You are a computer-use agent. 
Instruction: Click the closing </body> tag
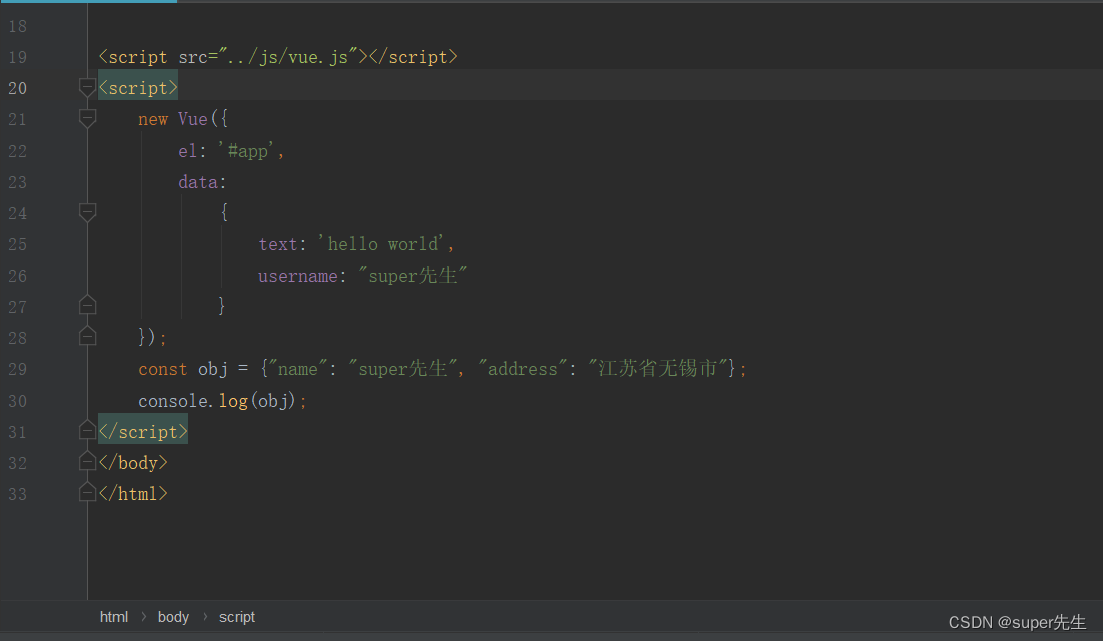coord(133,462)
